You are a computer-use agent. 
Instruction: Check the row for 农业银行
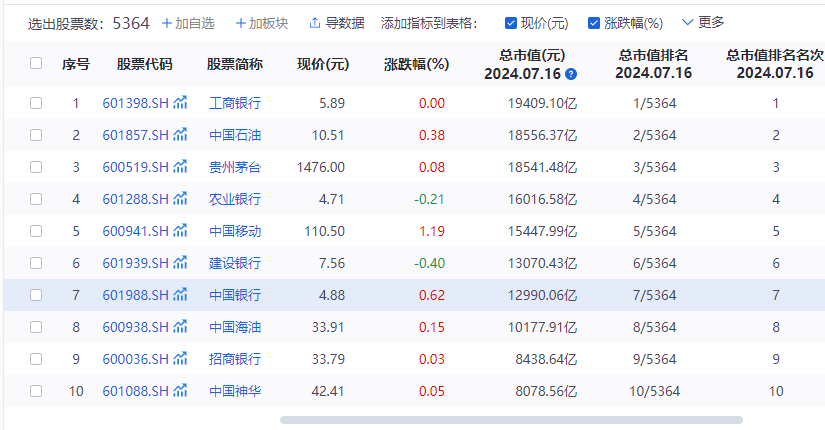36,199
